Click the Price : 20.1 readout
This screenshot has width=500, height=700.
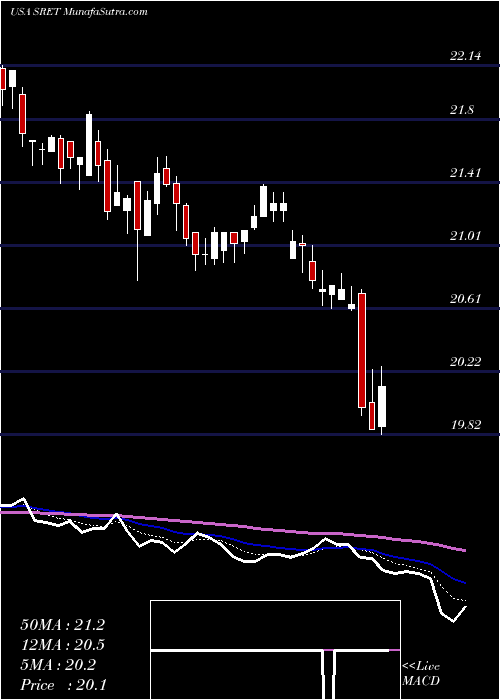[x=63, y=685]
